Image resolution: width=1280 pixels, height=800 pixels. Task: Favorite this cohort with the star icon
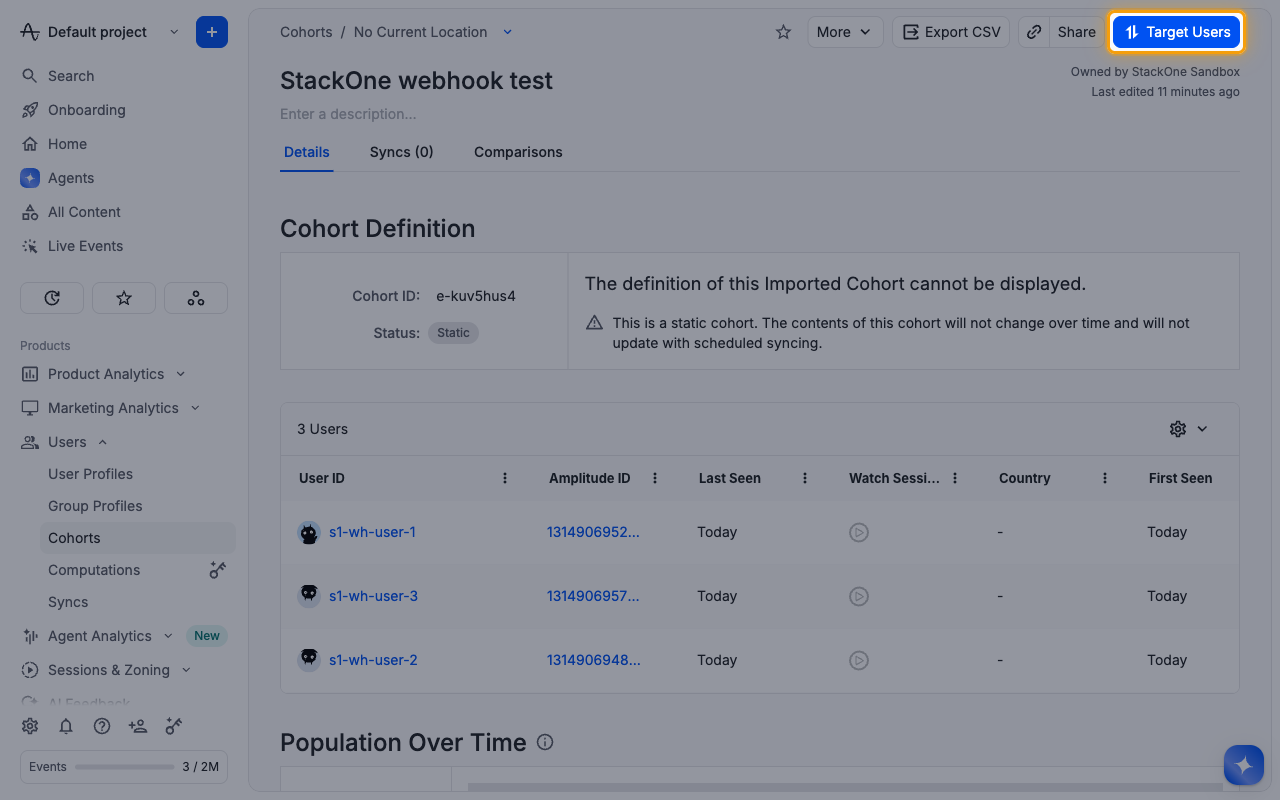[783, 32]
